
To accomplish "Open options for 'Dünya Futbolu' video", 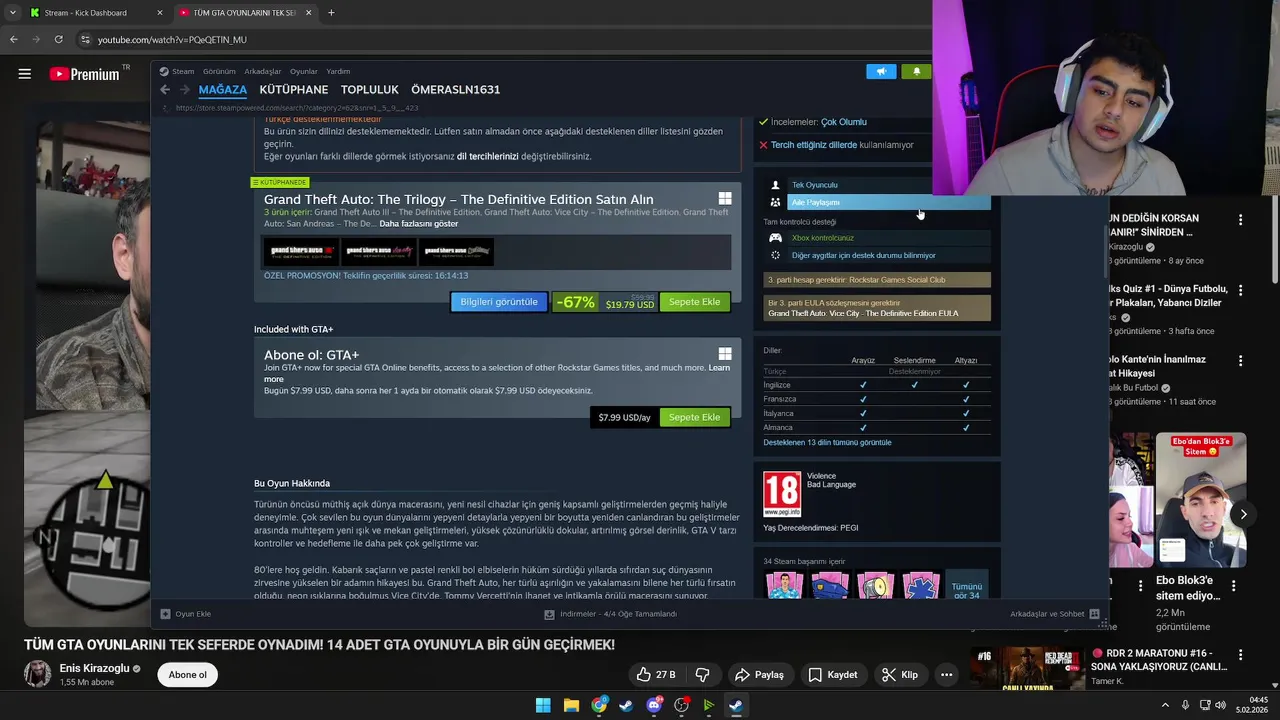I will [1241, 291].
